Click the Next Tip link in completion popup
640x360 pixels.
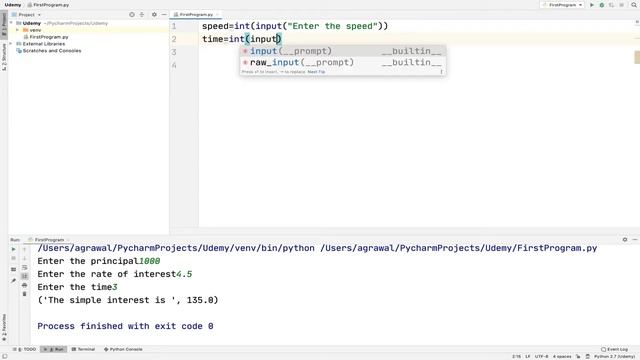pyautogui.click(x=316, y=72)
